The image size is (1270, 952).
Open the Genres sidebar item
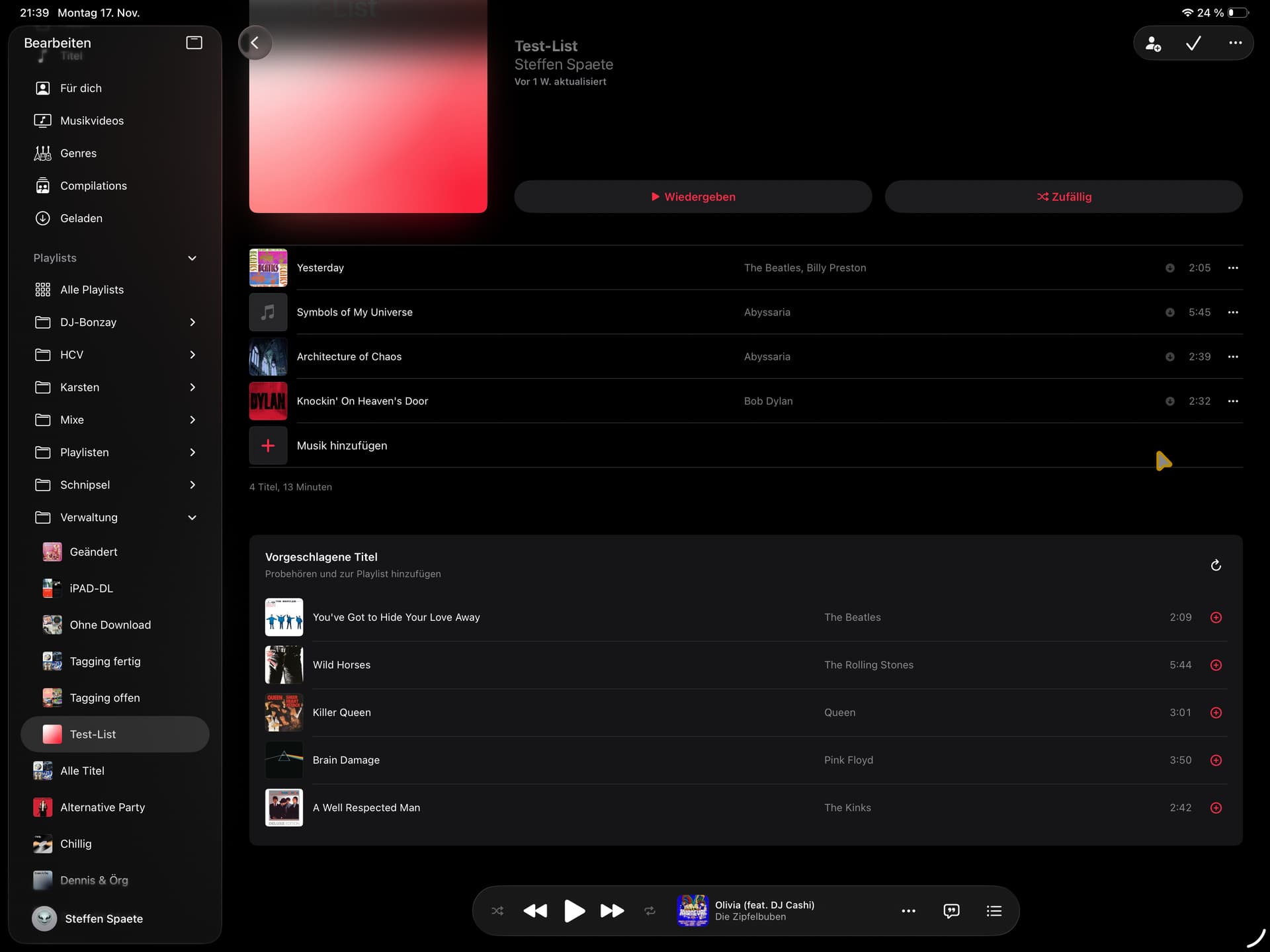click(x=78, y=153)
